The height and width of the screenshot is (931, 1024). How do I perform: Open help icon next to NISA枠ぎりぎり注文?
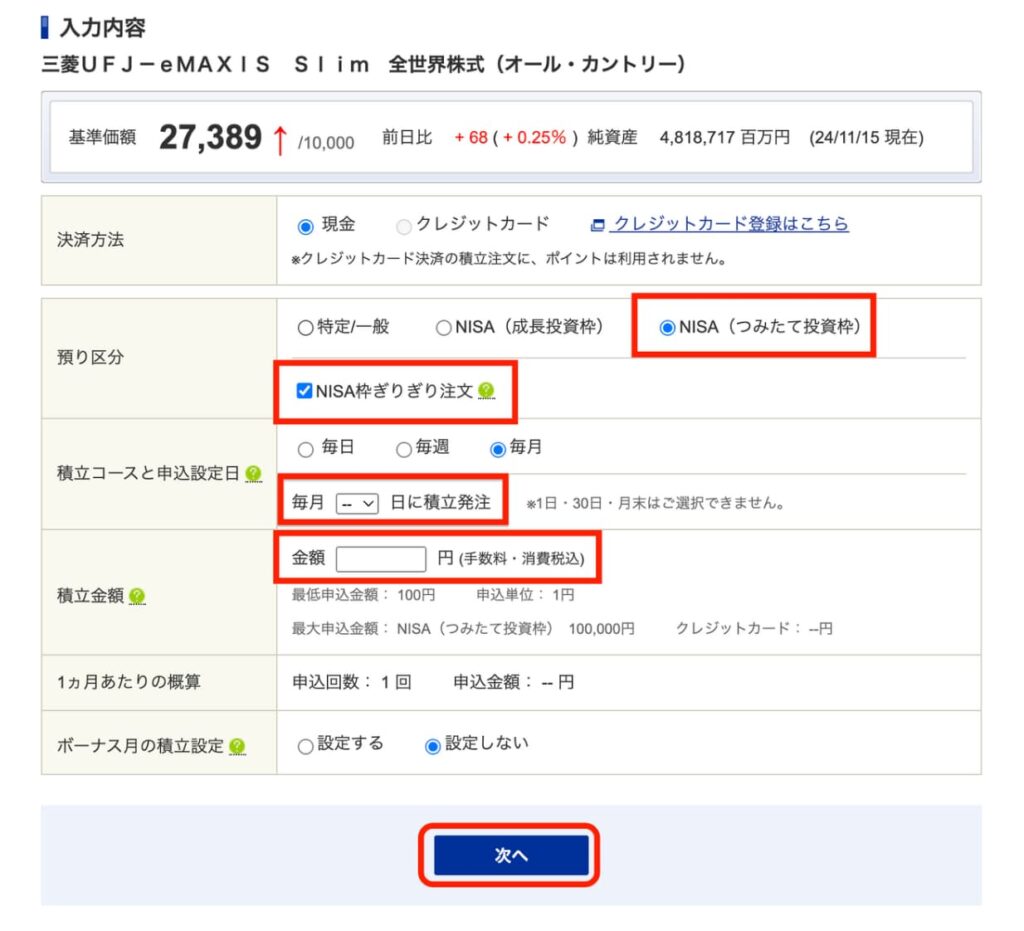[x=486, y=390]
